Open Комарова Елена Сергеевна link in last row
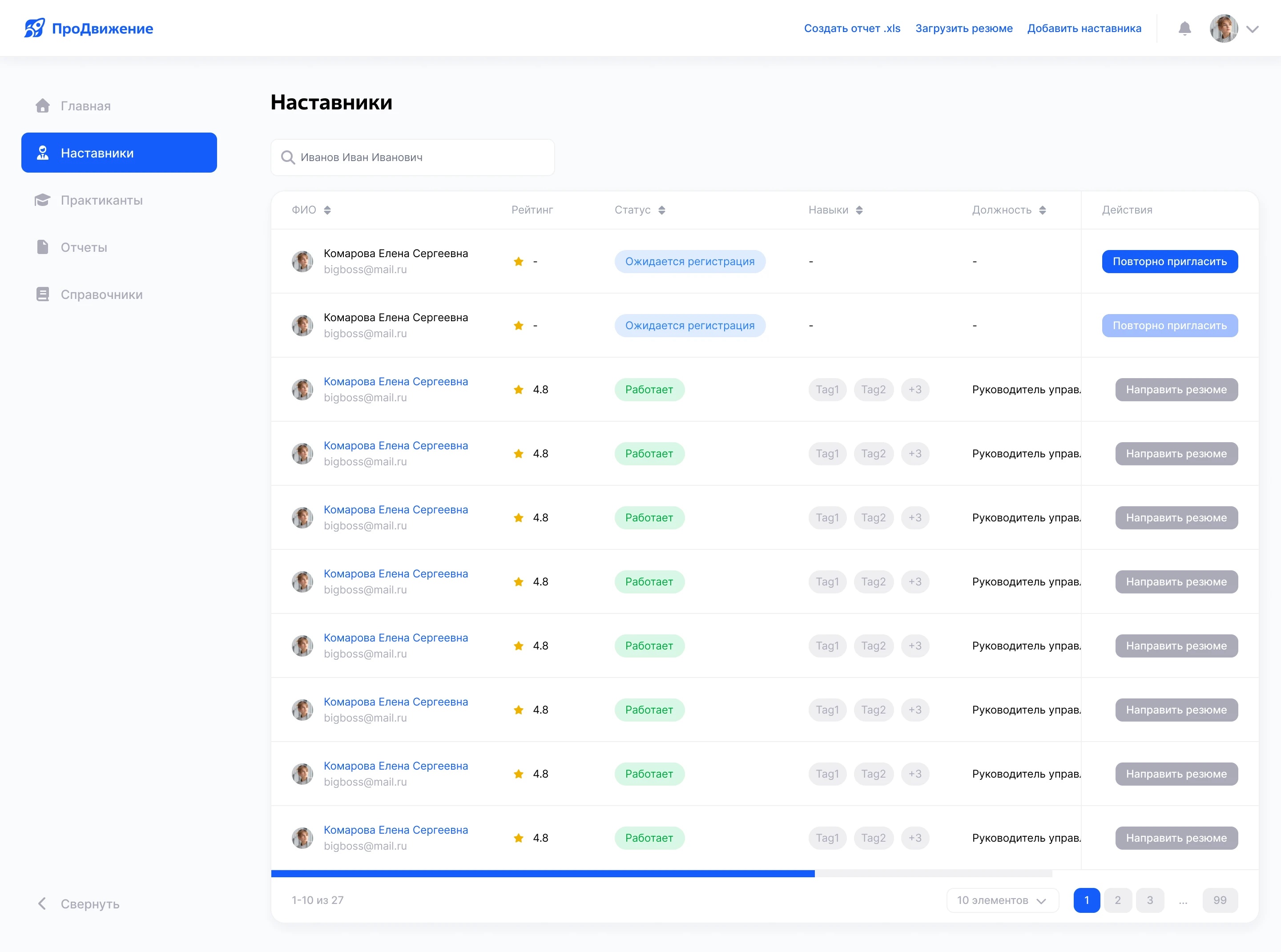 396,830
